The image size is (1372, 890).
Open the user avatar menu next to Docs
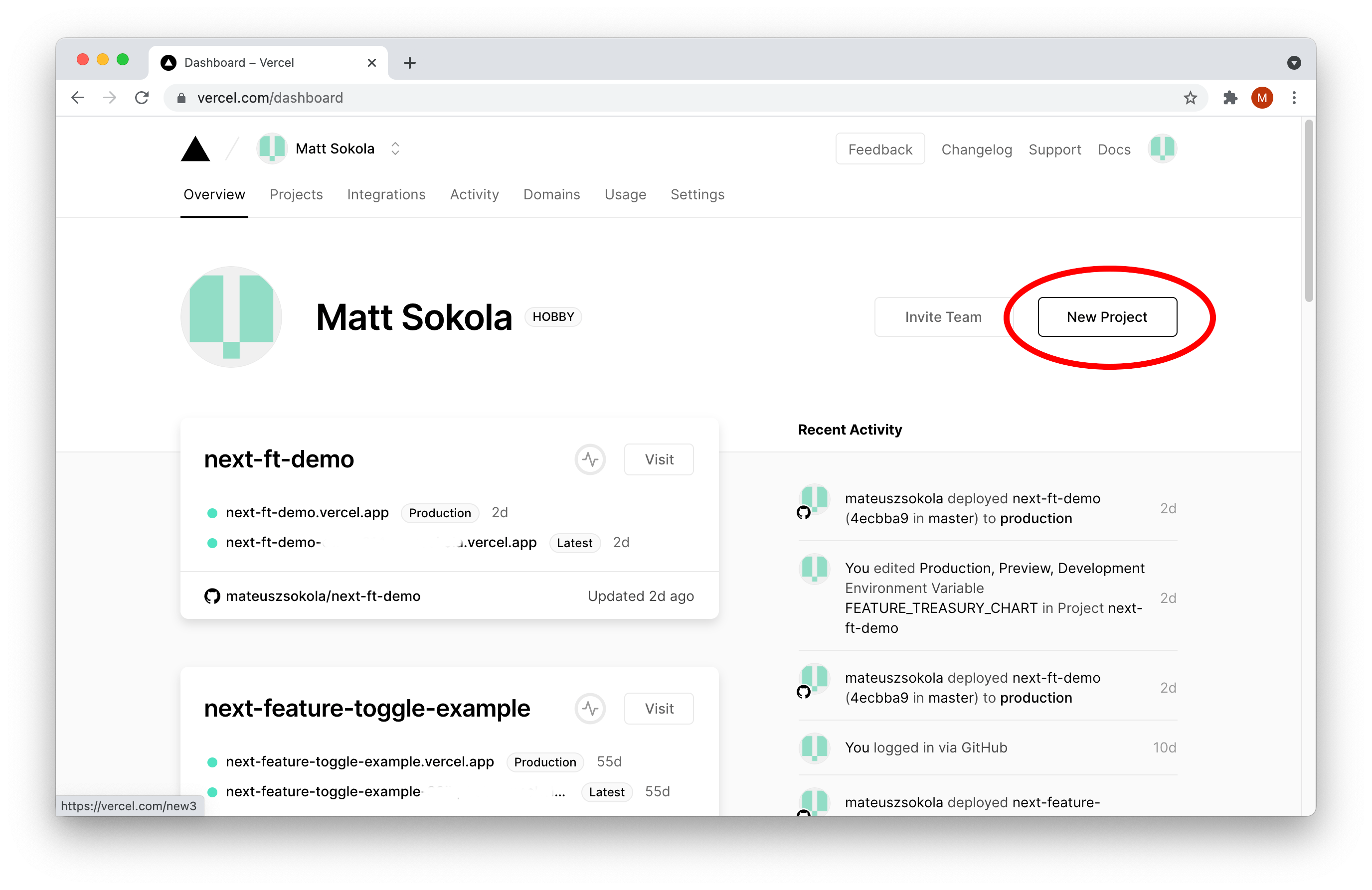point(1162,149)
